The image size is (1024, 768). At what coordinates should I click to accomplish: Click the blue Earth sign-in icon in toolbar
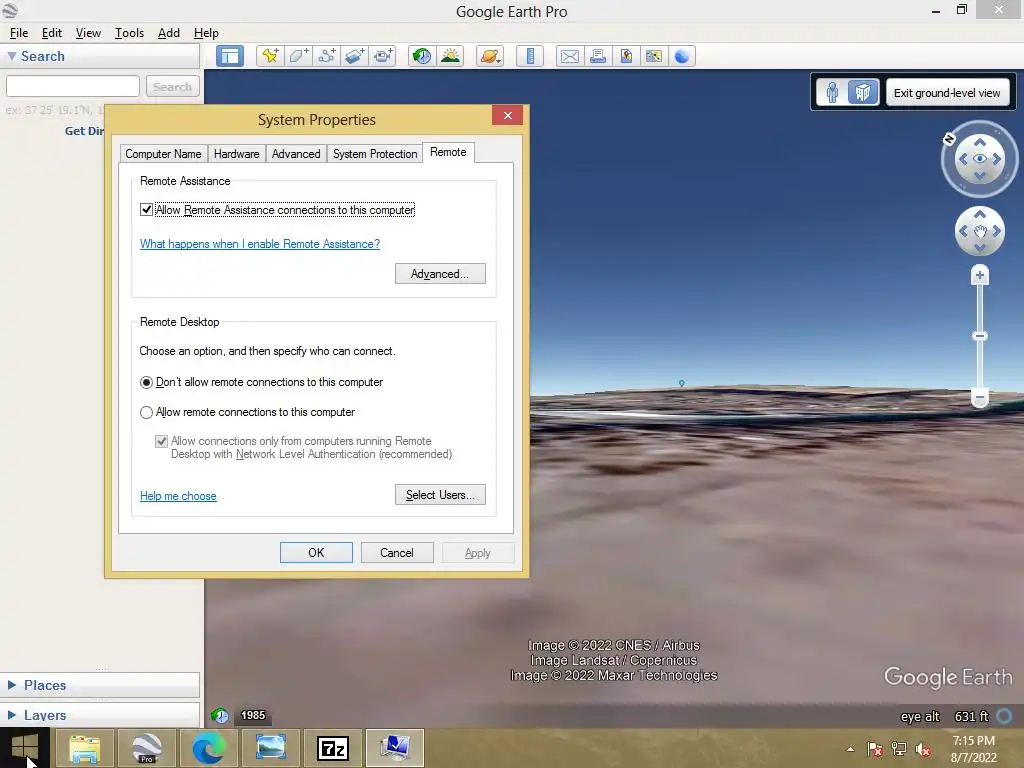point(682,56)
